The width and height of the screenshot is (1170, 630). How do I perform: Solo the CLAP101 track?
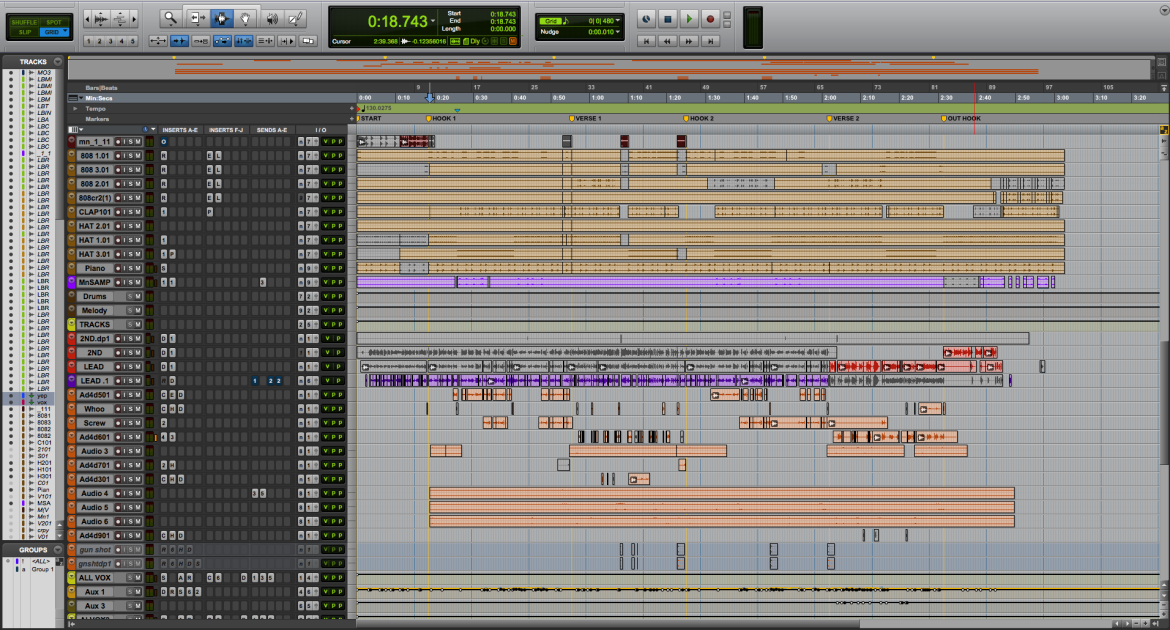point(131,212)
